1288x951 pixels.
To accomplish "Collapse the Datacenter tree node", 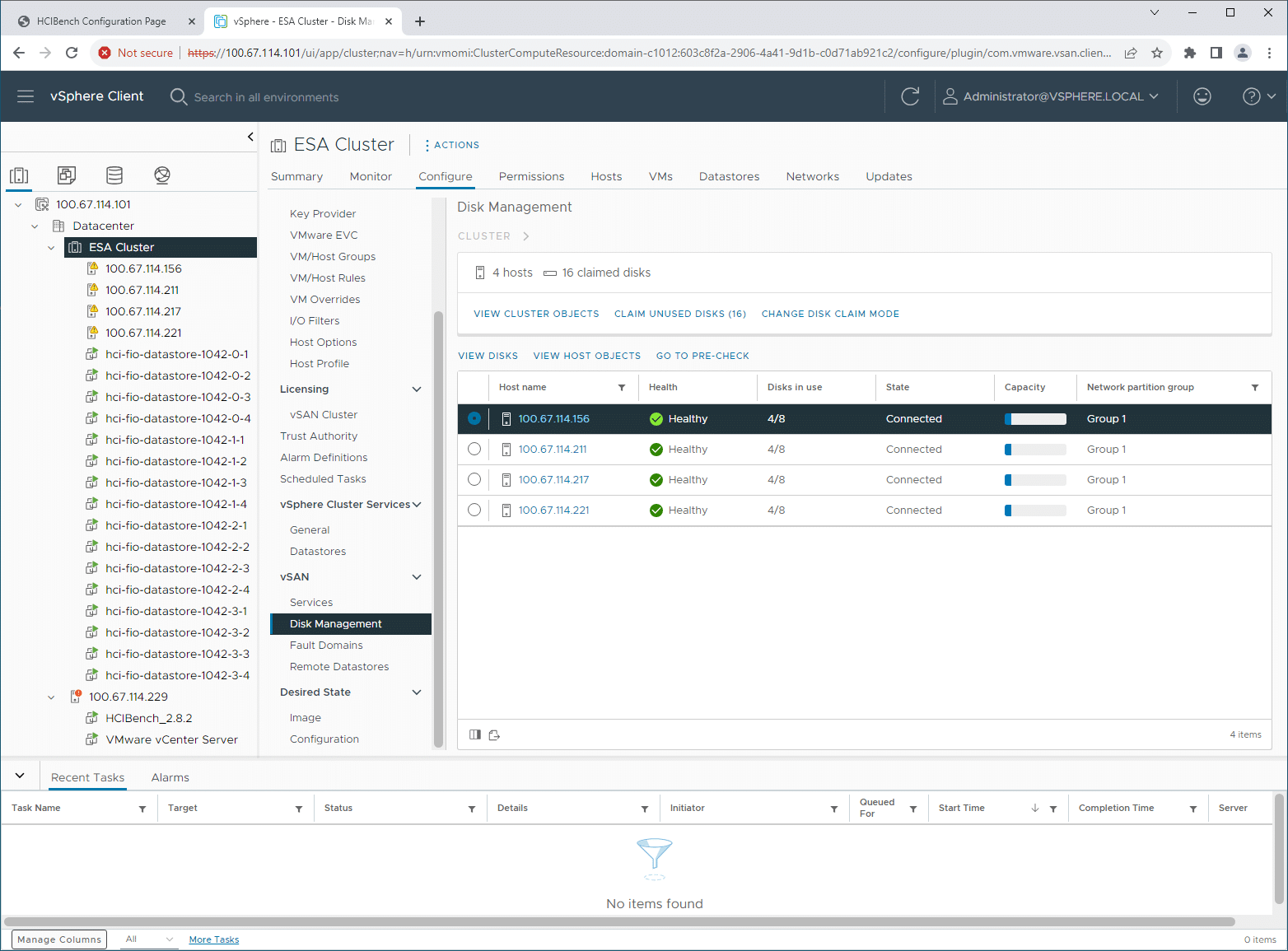I will (x=35, y=226).
